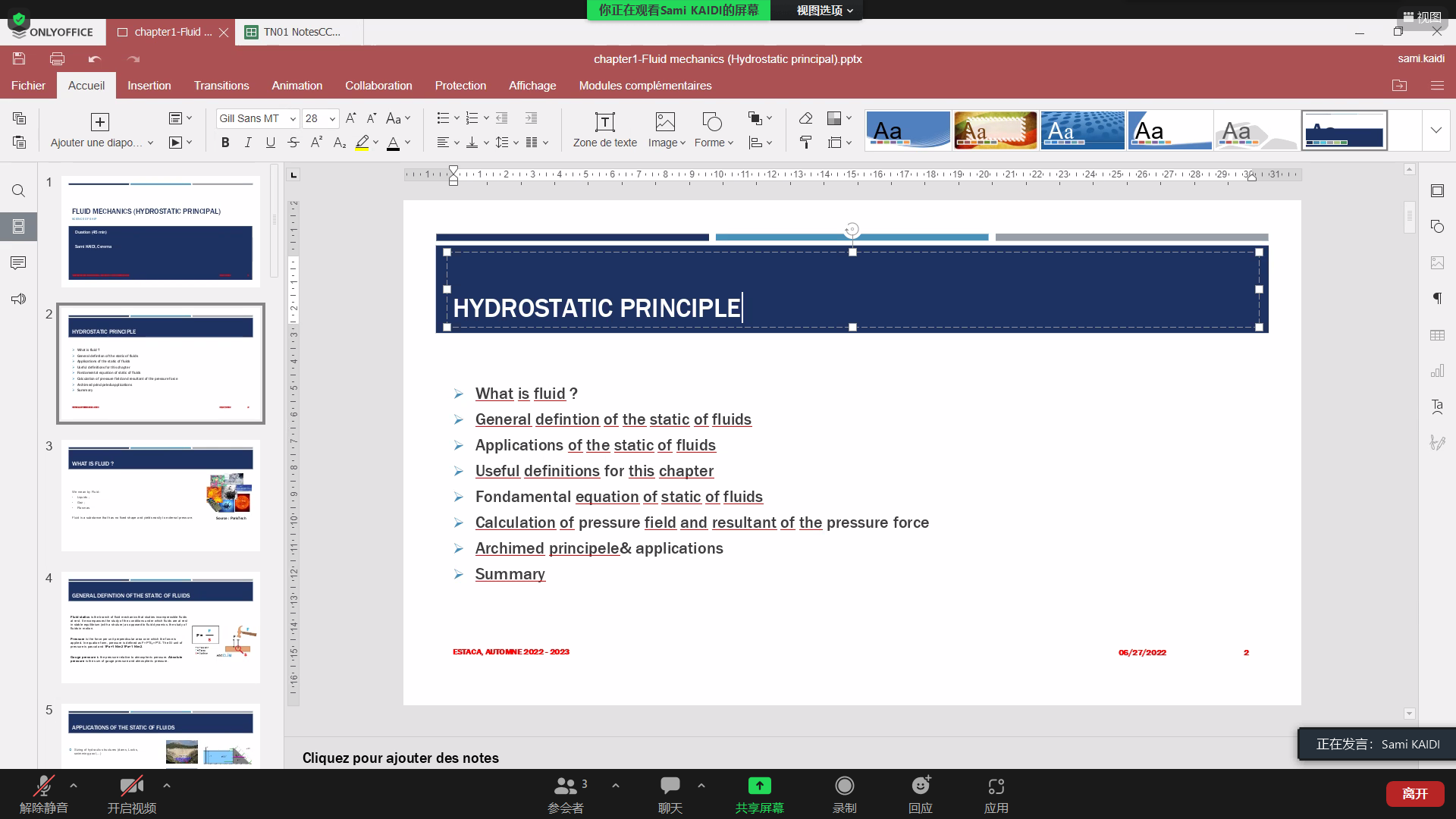
Task: Toggle underline formatting
Action: point(271,143)
